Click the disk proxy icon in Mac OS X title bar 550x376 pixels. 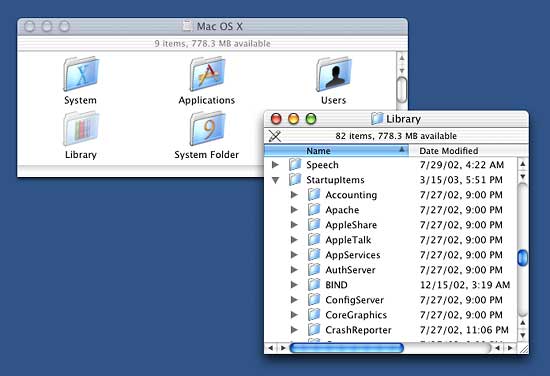point(187,26)
